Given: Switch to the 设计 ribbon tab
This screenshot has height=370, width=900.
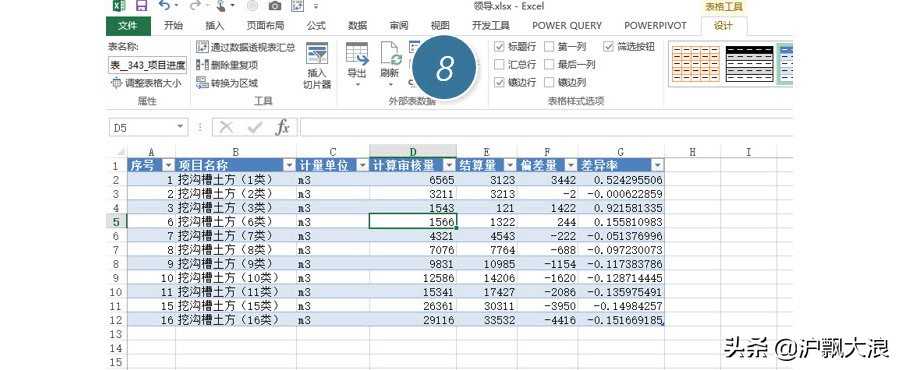Looking at the screenshot, I should tap(723, 25).
